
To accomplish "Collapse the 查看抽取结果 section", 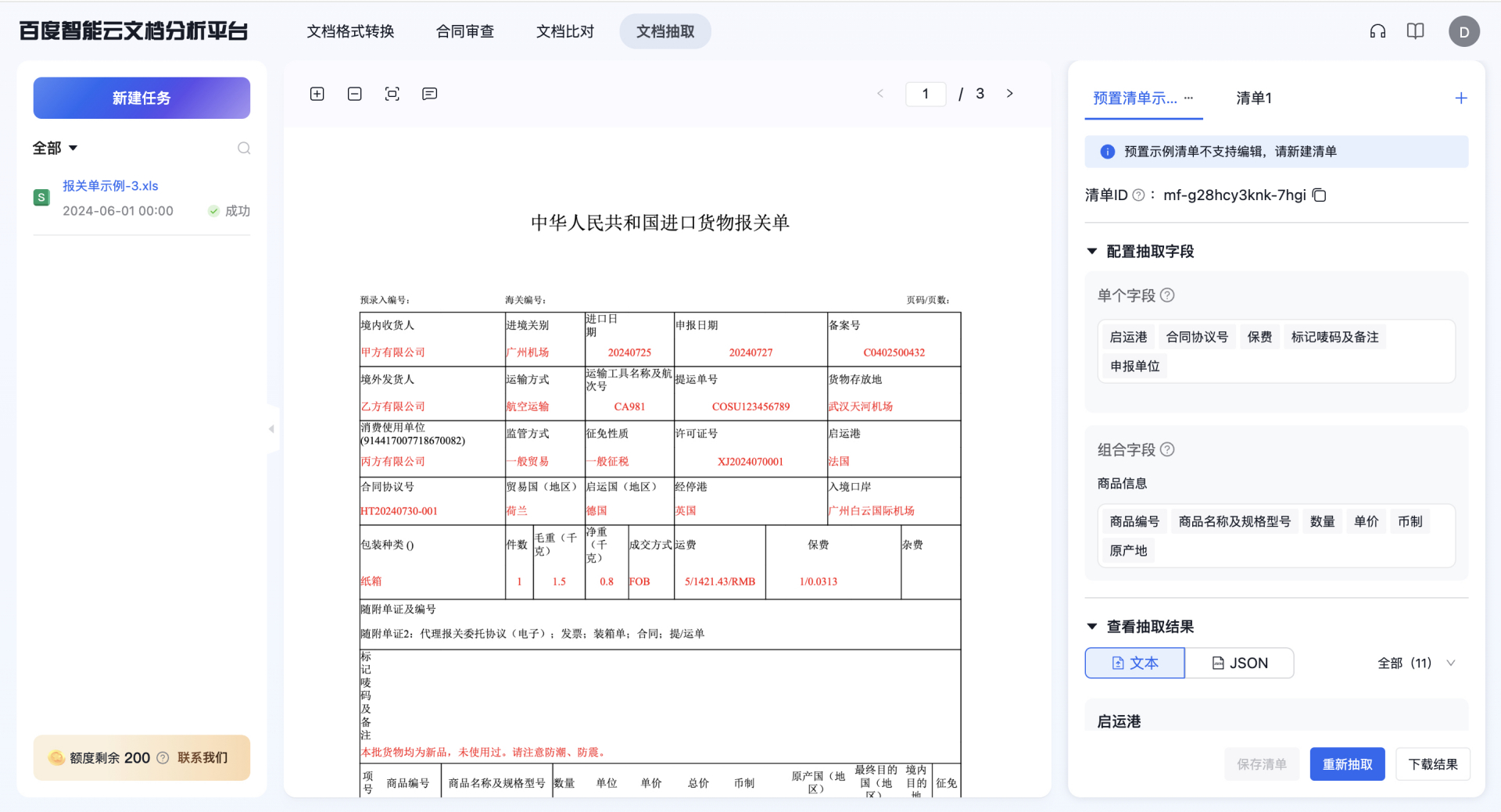I will pyautogui.click(x=1092, y=627).
